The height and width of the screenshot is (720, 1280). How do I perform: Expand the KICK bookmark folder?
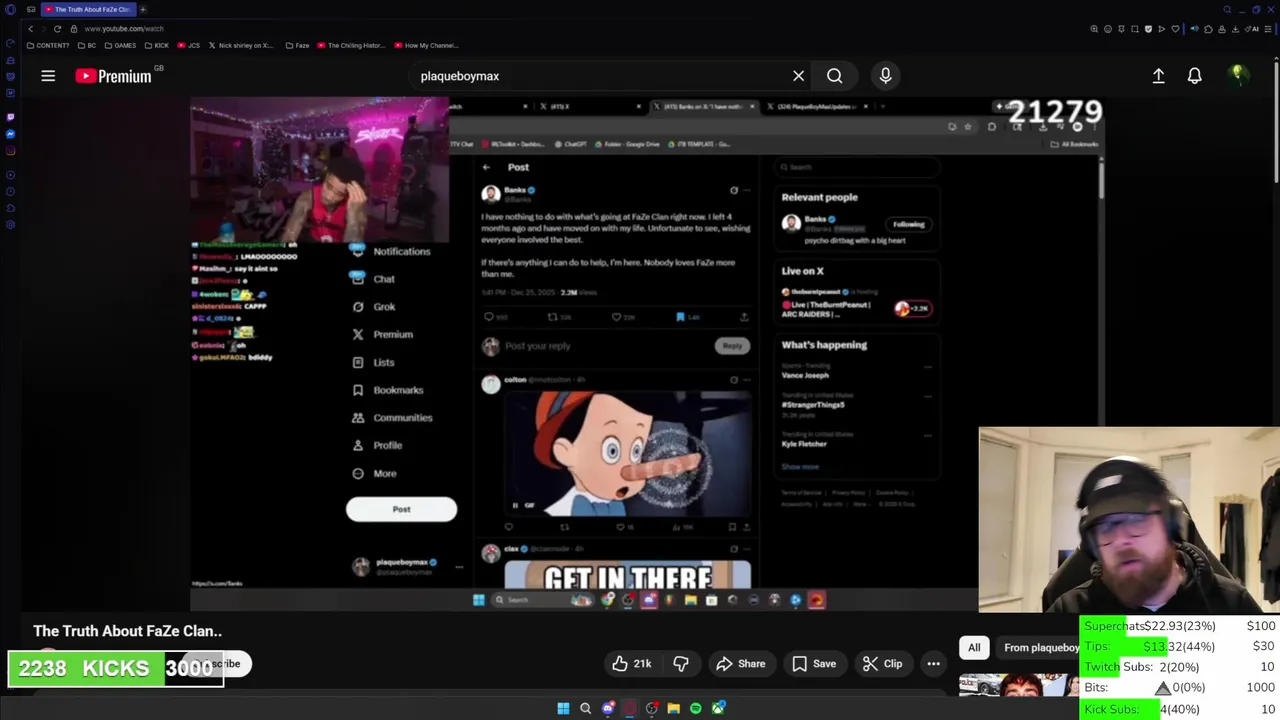point(157,45)
